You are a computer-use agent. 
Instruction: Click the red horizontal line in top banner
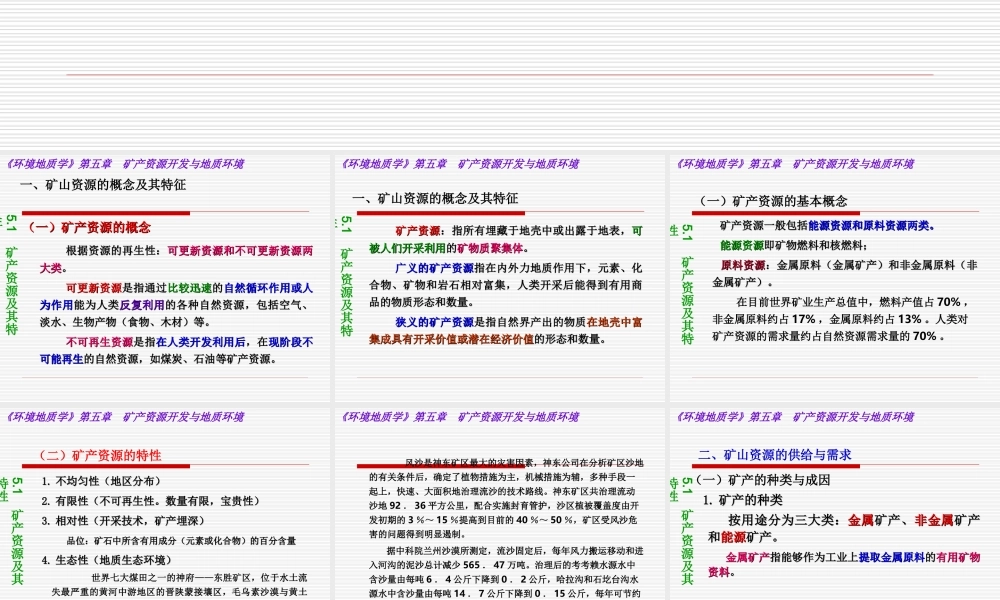(500, 74)
